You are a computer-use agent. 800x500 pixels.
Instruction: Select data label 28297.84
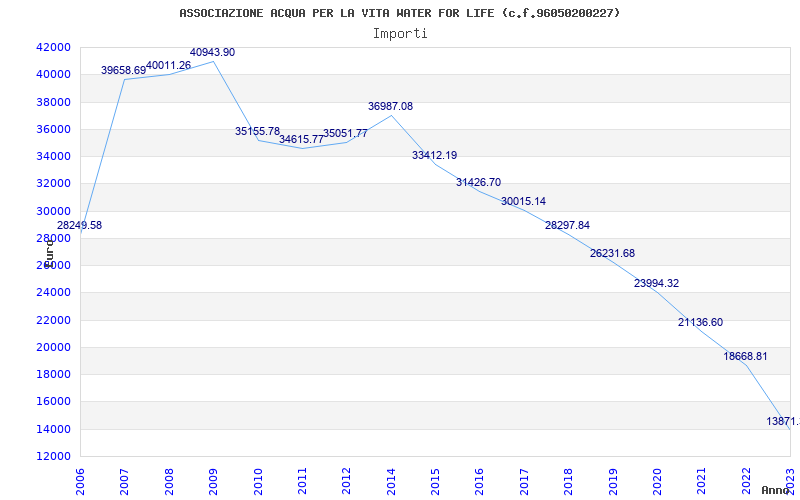pyautogui.click(x=567, y=226)
